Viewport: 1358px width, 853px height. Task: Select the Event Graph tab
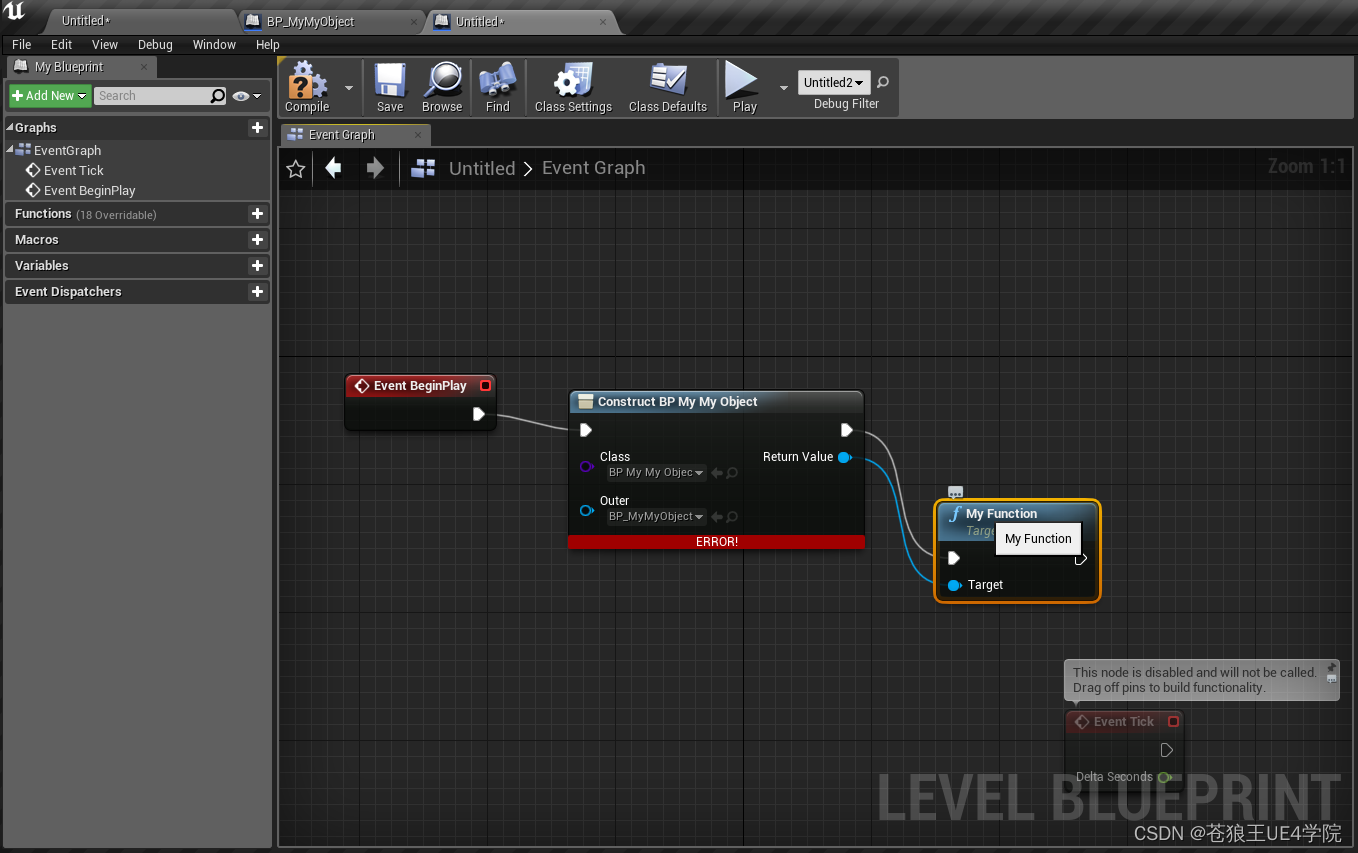[x=355, y=135]
